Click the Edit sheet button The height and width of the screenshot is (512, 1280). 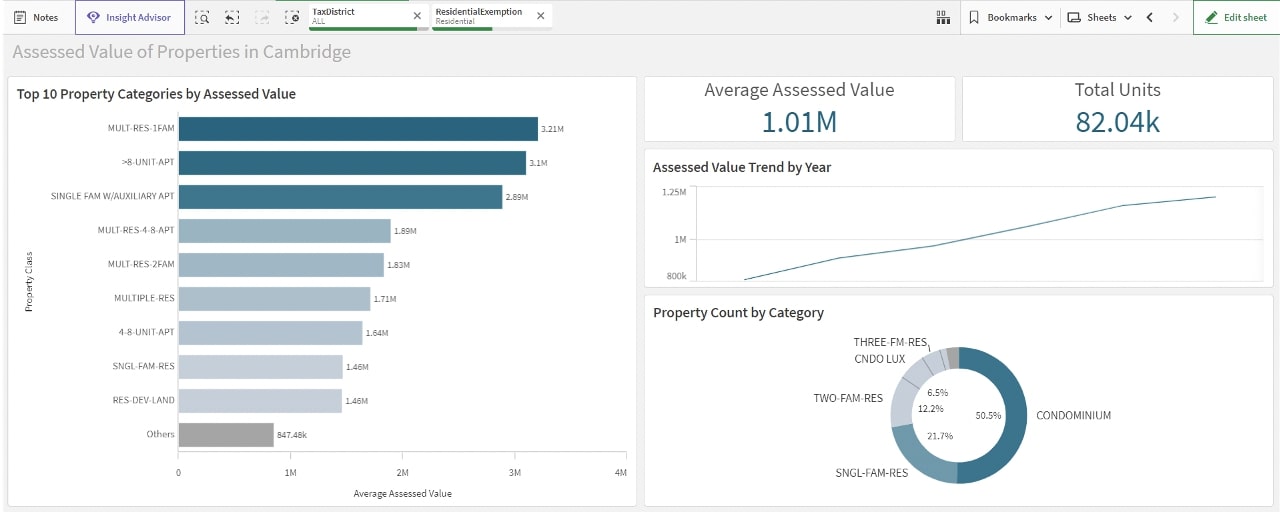[x=1236, y=17]
